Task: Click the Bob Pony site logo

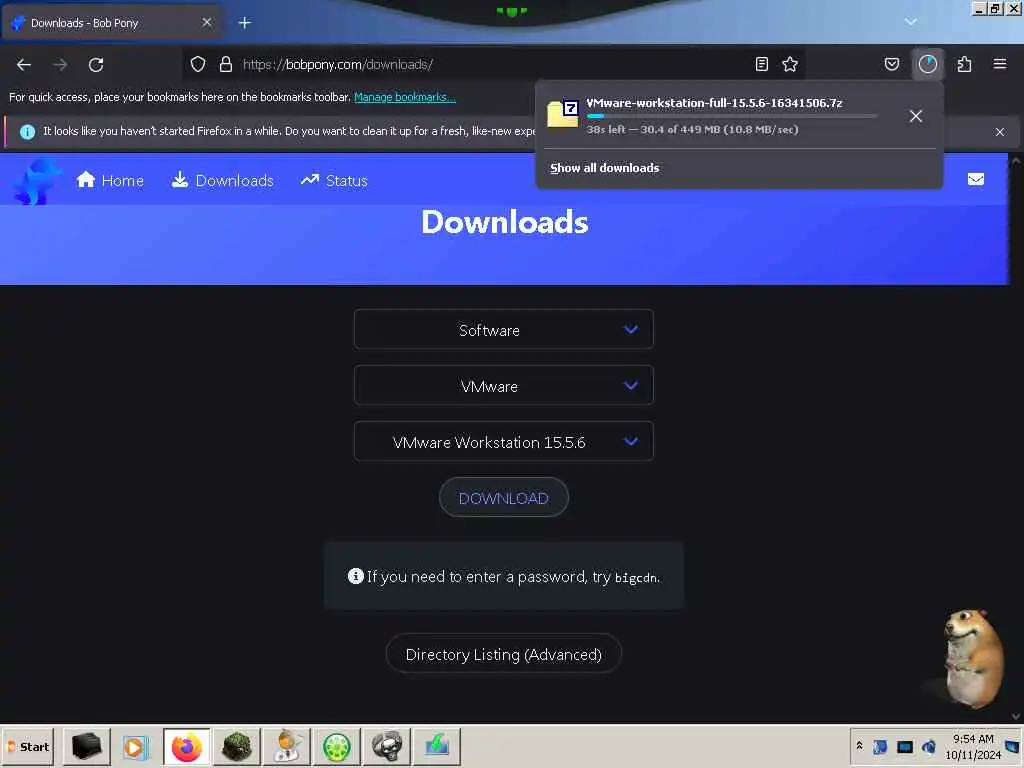Action: pos(37,181)
